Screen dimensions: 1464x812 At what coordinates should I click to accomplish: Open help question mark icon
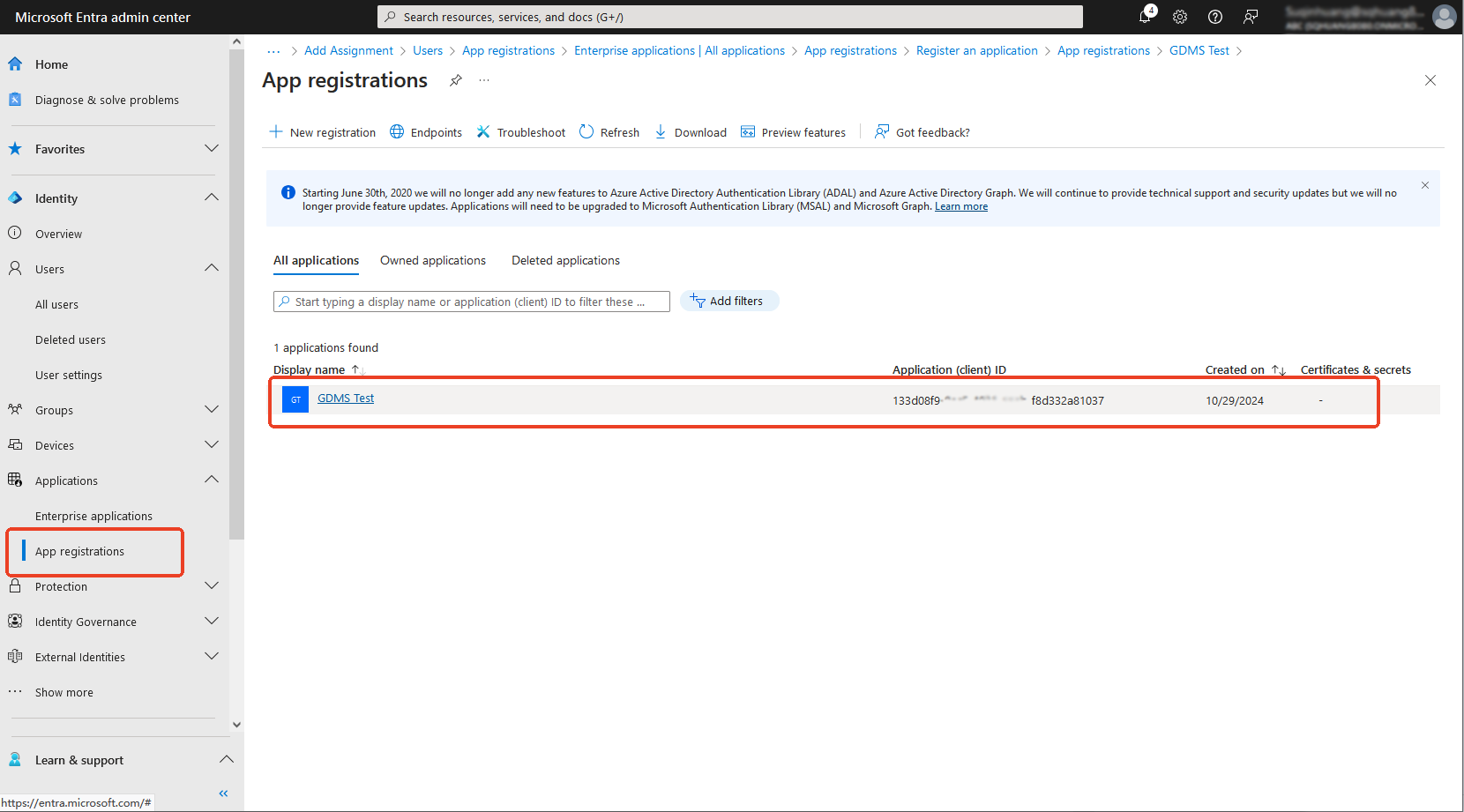[x=1215, y=17]
